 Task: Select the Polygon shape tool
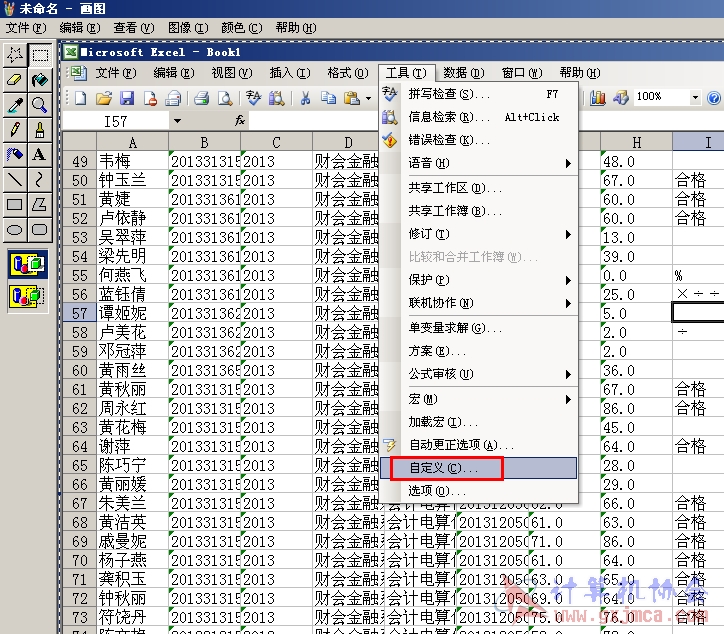click(40, 204)
